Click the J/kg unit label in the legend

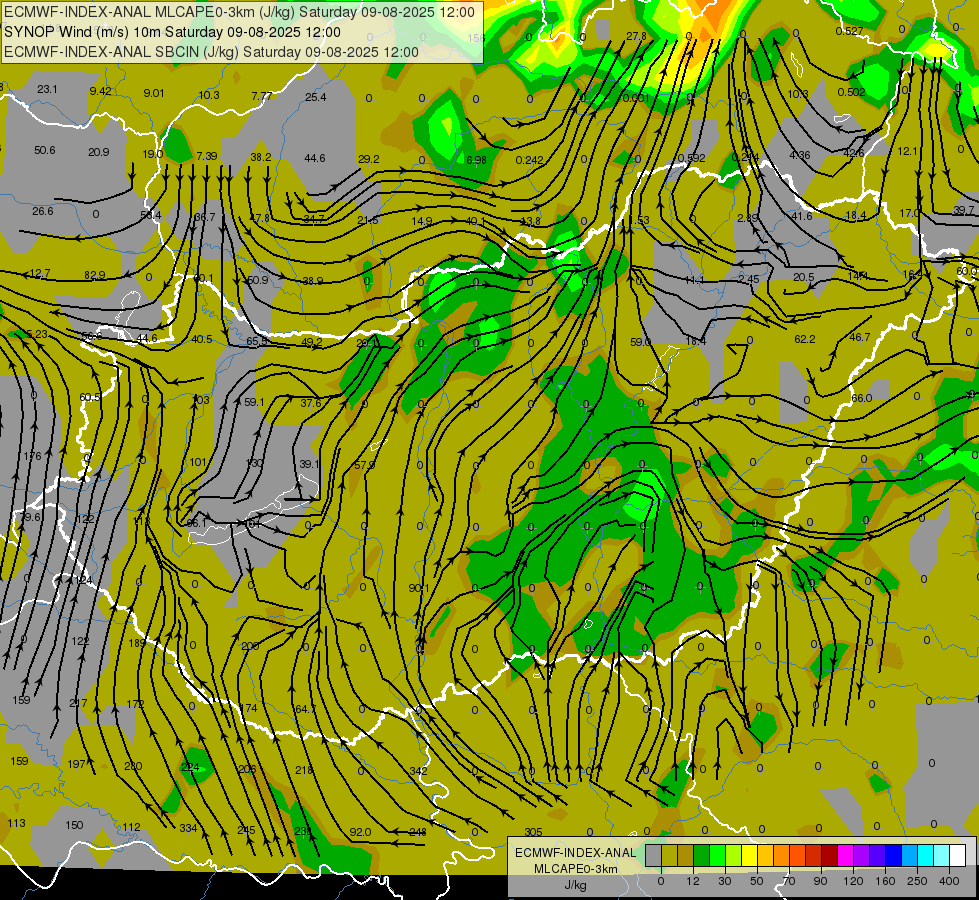click(x=575, y=885)
